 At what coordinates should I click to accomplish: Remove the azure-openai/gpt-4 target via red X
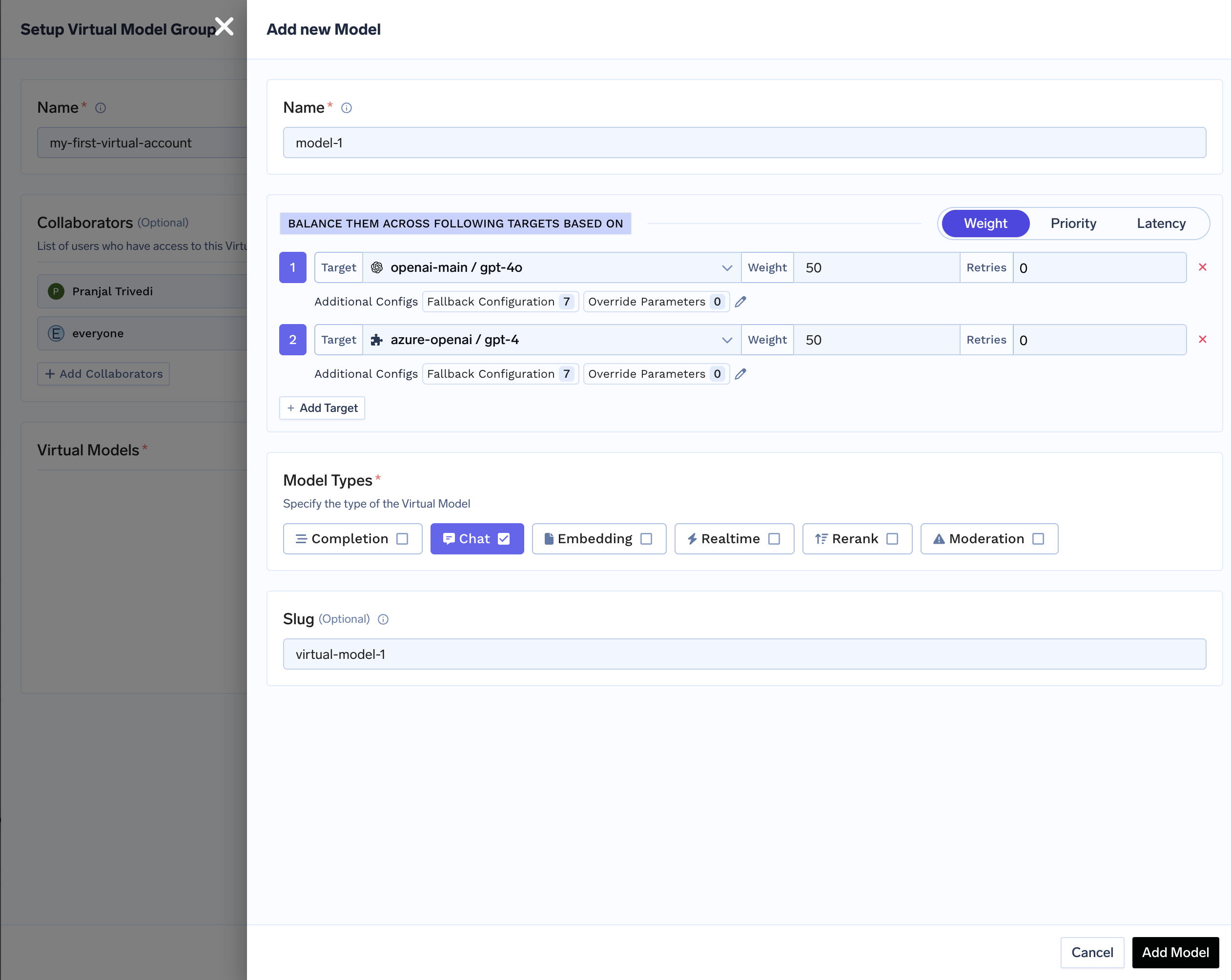[1203, 339]
